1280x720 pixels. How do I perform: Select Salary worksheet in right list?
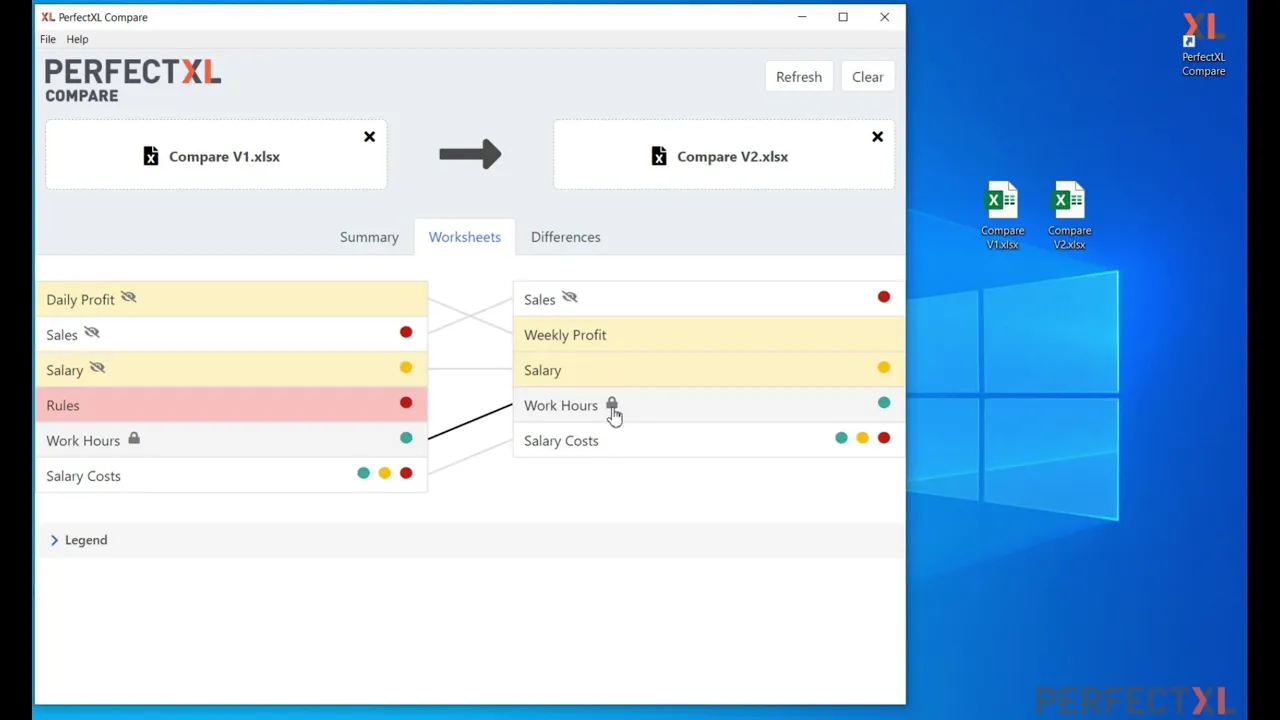click(709, 369)
